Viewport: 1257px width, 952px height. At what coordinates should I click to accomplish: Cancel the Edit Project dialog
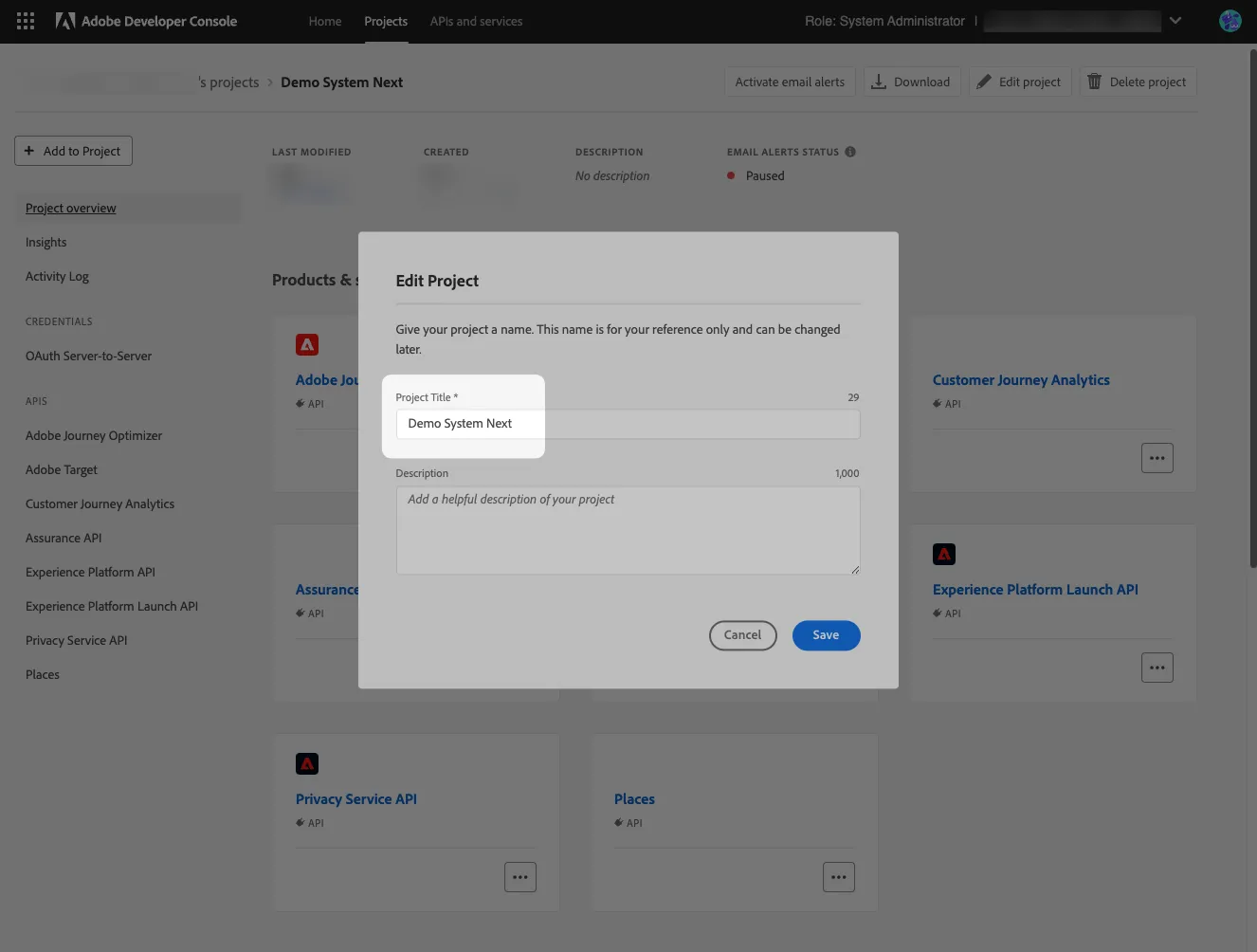coord(742,635)
